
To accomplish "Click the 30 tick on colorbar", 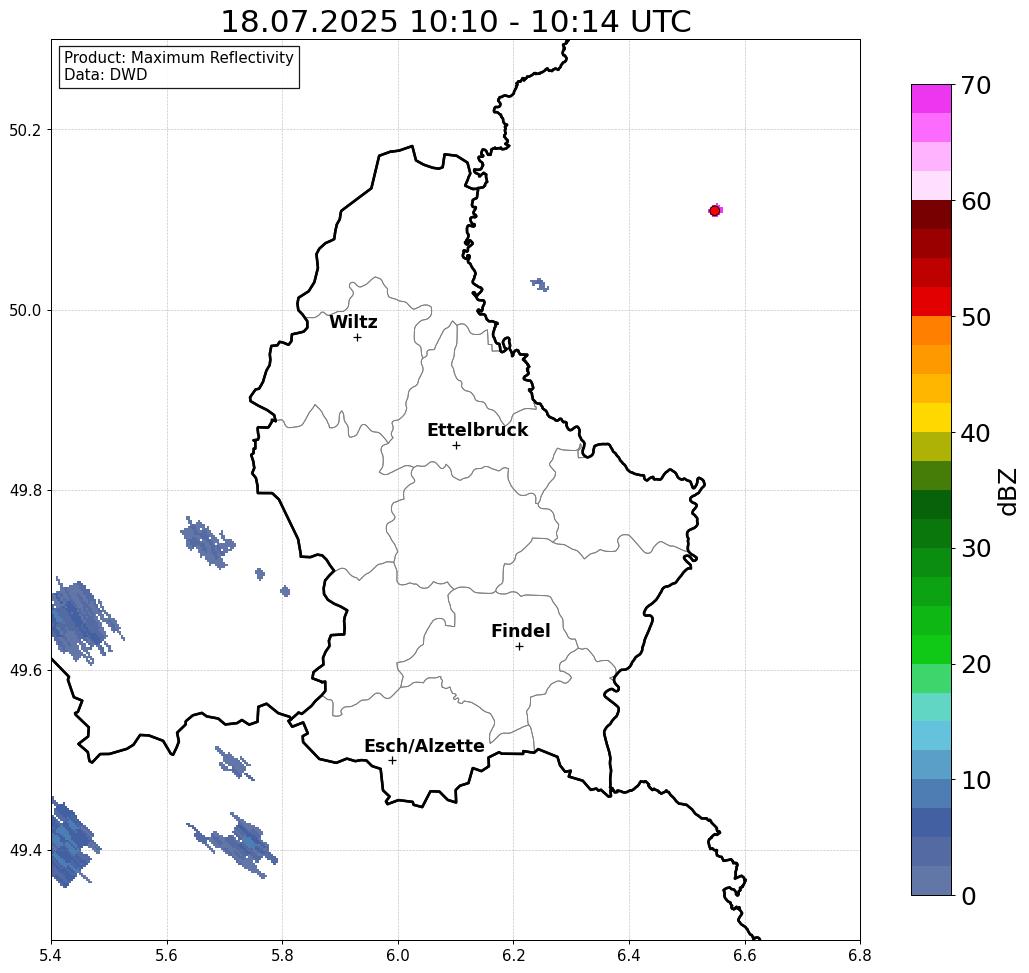I will (976, 549).
